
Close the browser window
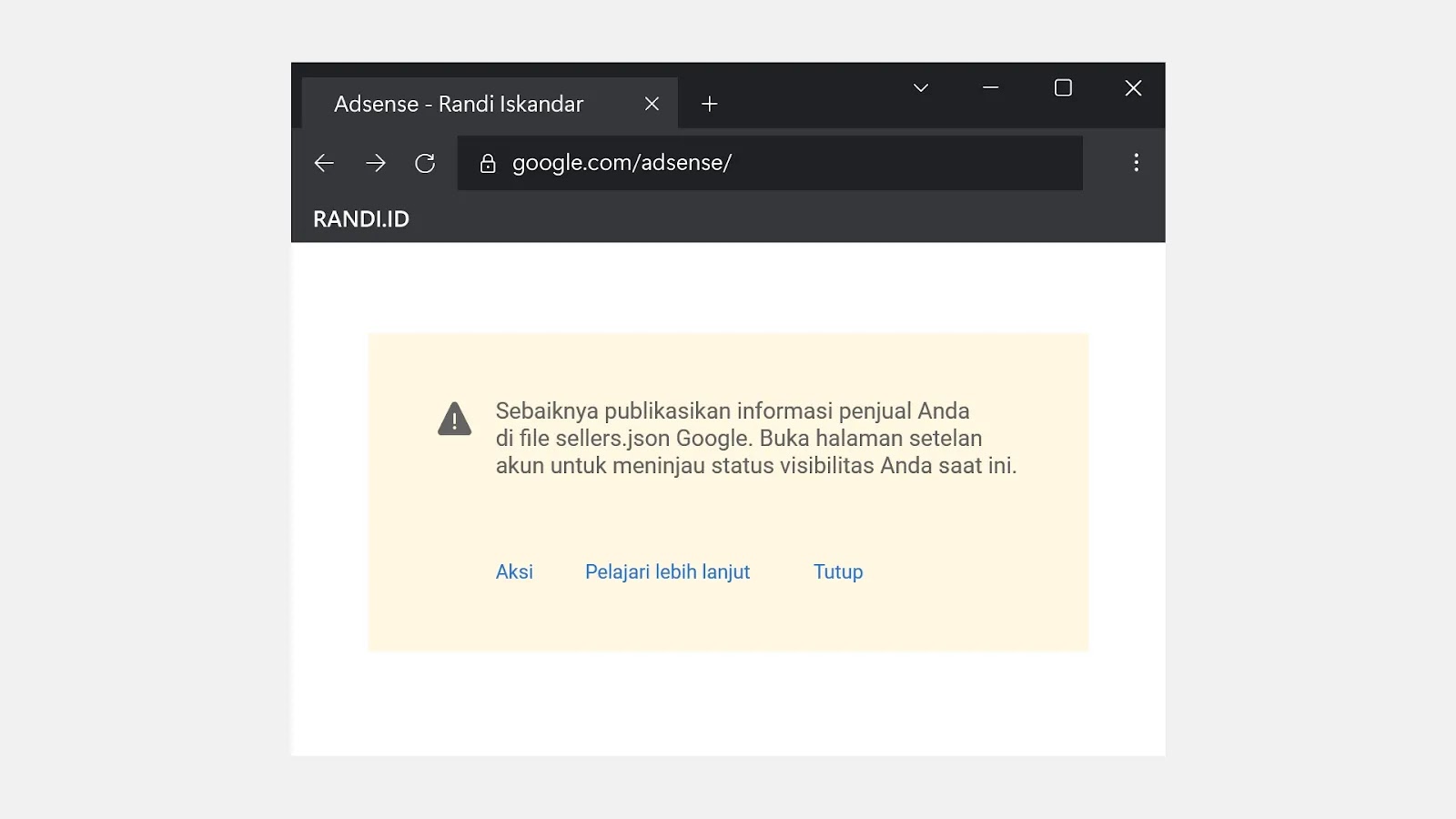click(1133, 87)
